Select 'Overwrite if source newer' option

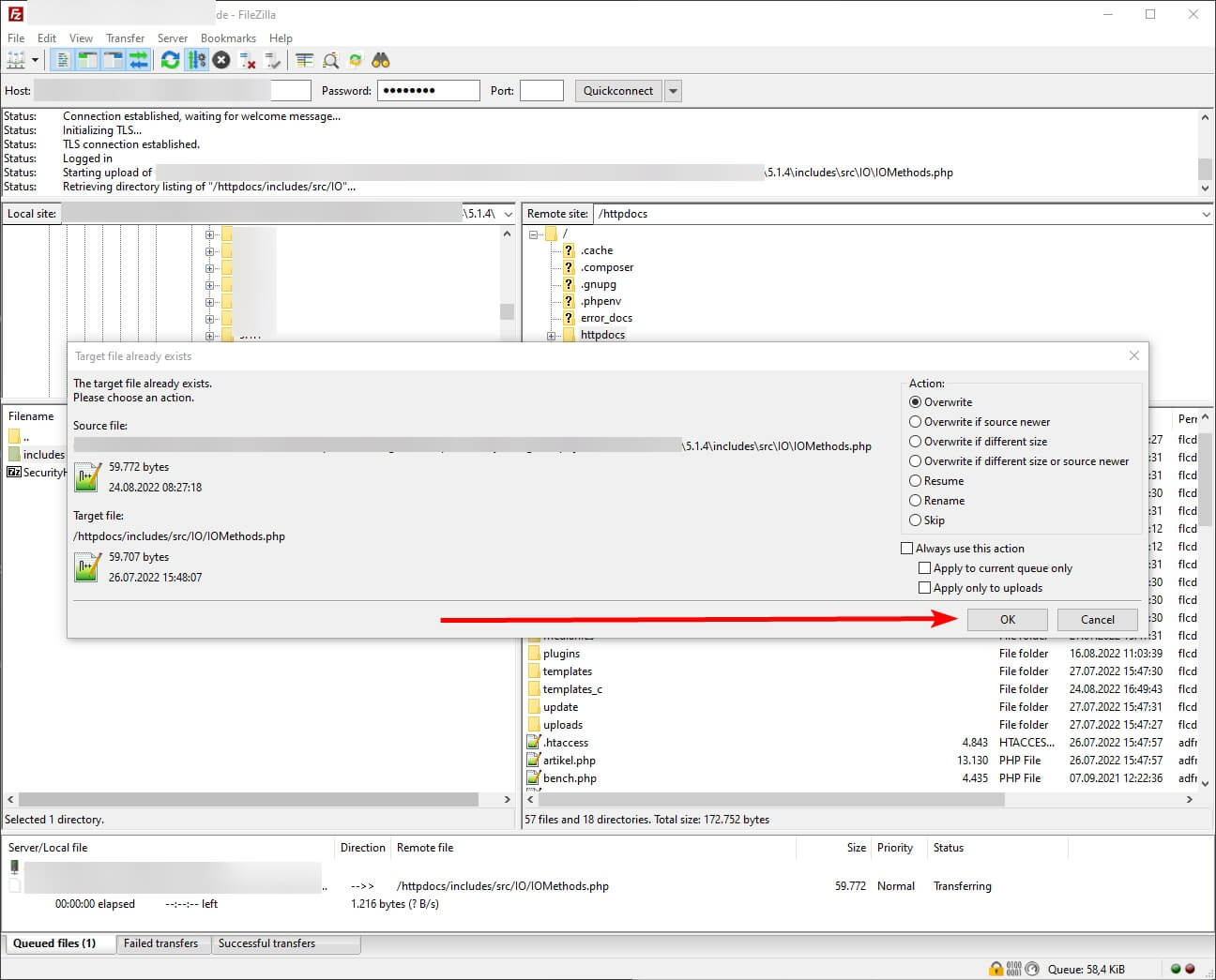(x=916, y=422)
